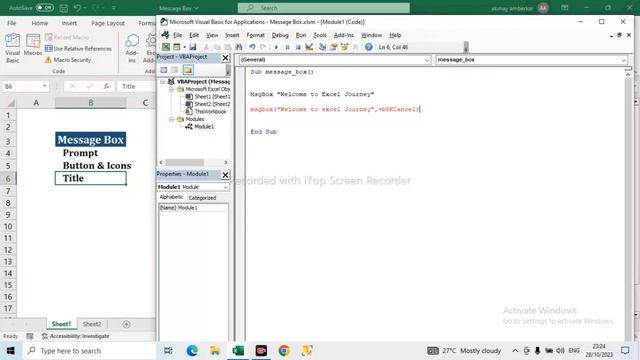Select ThisWorkbook in project tree

point(206,111)
